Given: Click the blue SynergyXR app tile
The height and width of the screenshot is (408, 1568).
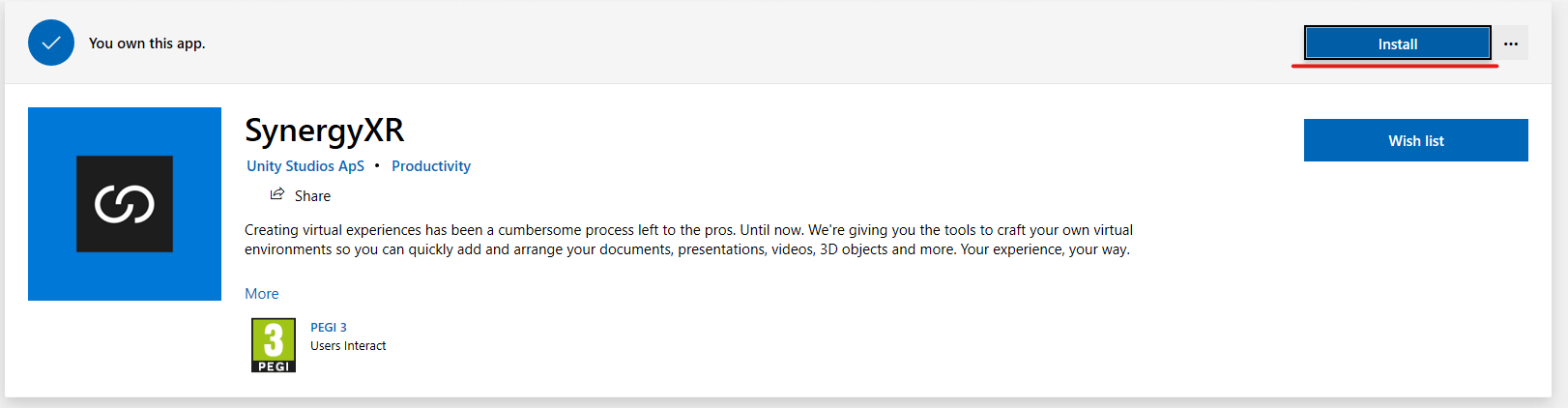Looking at the screenshot, I should (125, 204).
